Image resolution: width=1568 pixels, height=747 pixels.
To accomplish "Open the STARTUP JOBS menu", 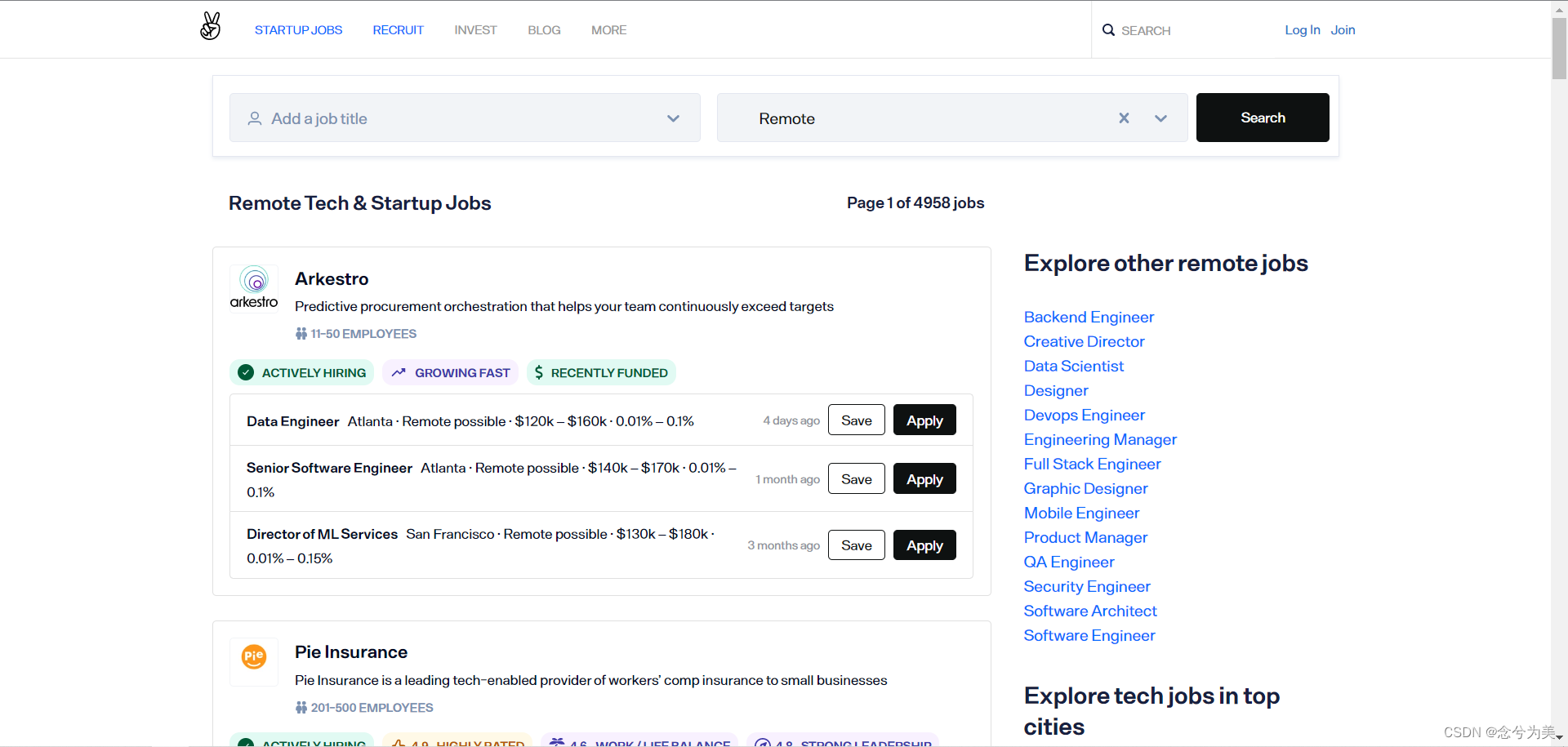I will coord(298,30).
